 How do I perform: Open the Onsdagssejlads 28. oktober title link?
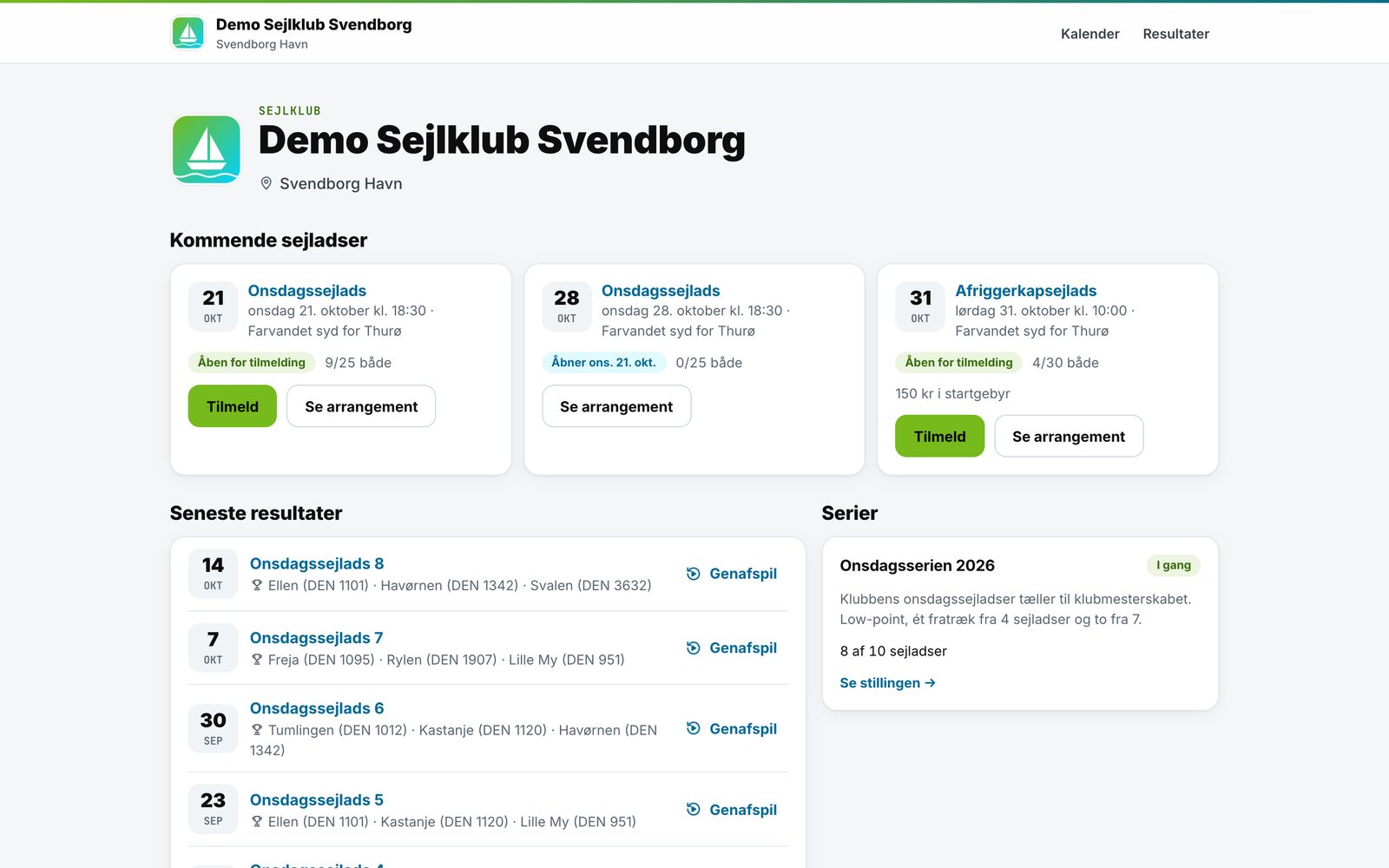tap(661, 291)
